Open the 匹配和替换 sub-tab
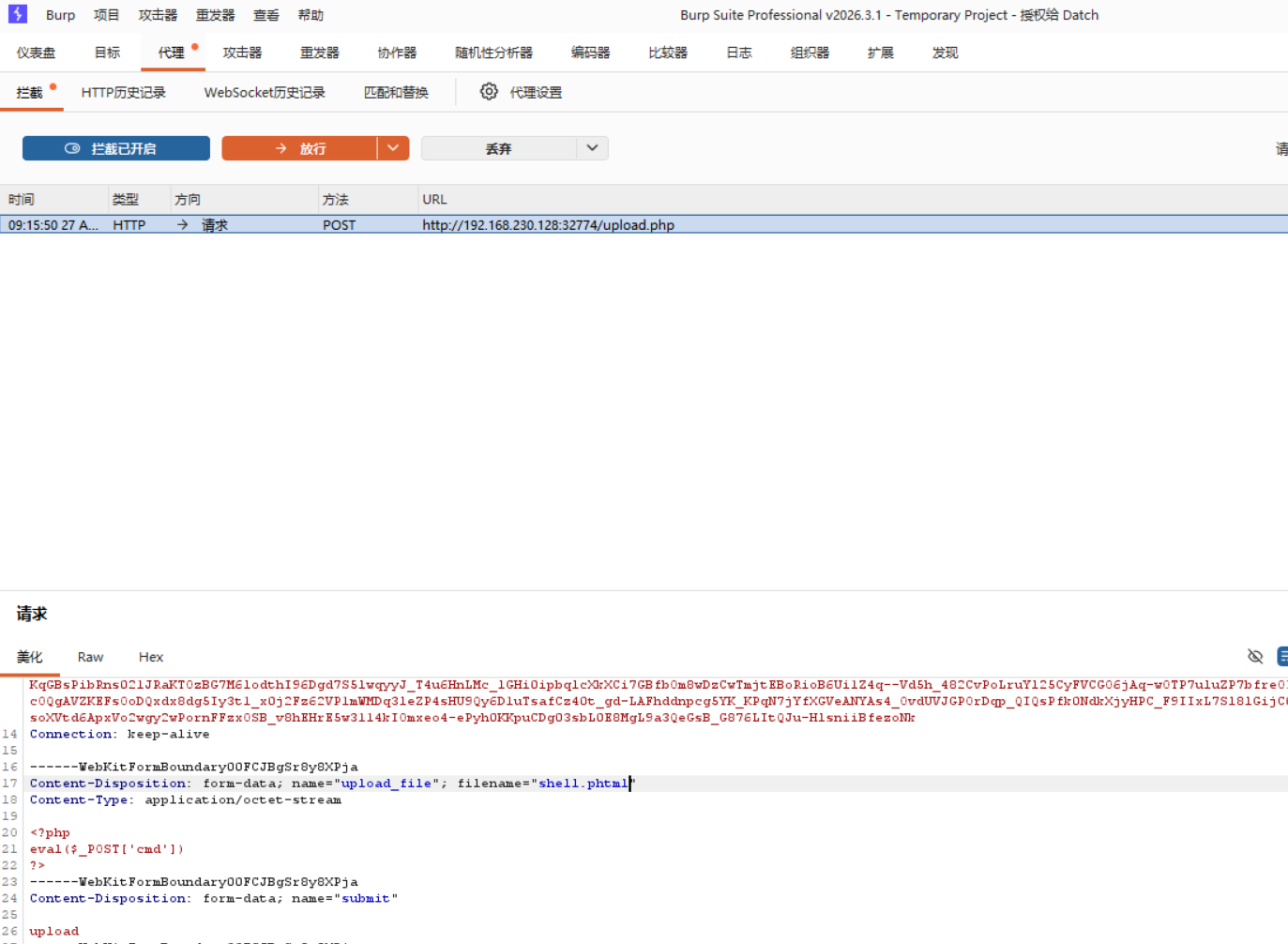1288x944 pixels. click(x=396, y=92)
